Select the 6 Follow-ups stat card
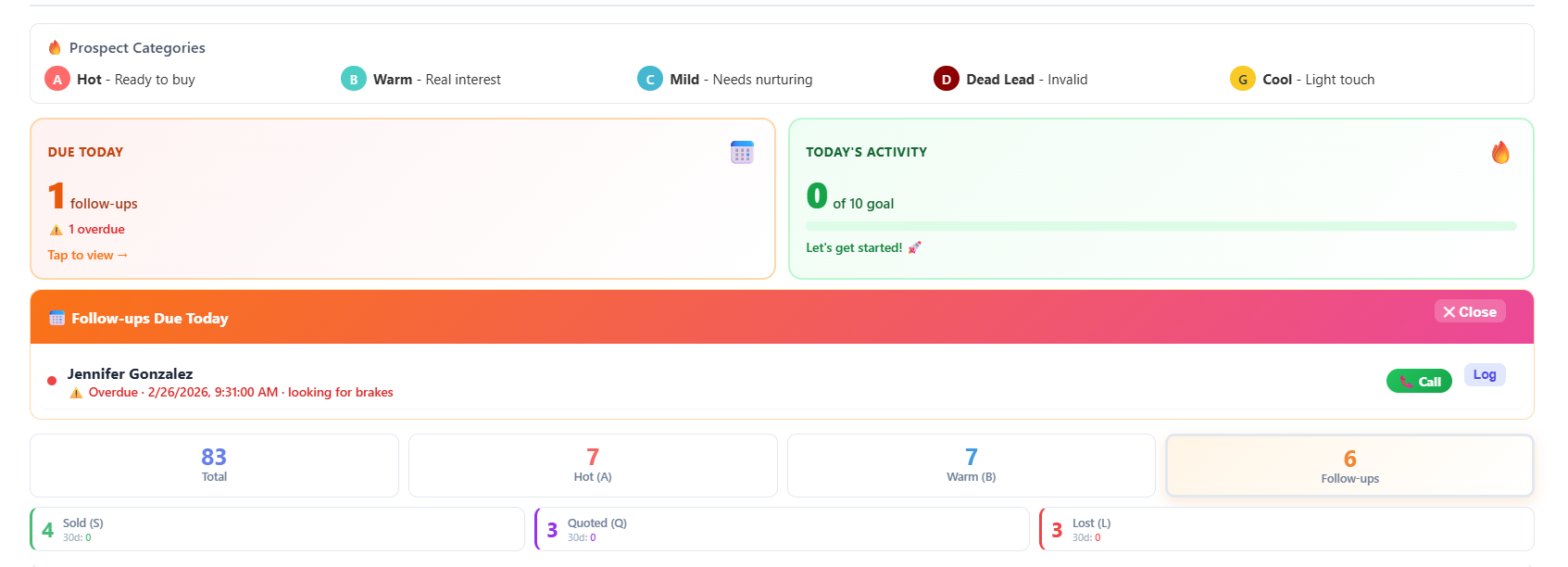The image size is (1568, 567). point(1349,466)
